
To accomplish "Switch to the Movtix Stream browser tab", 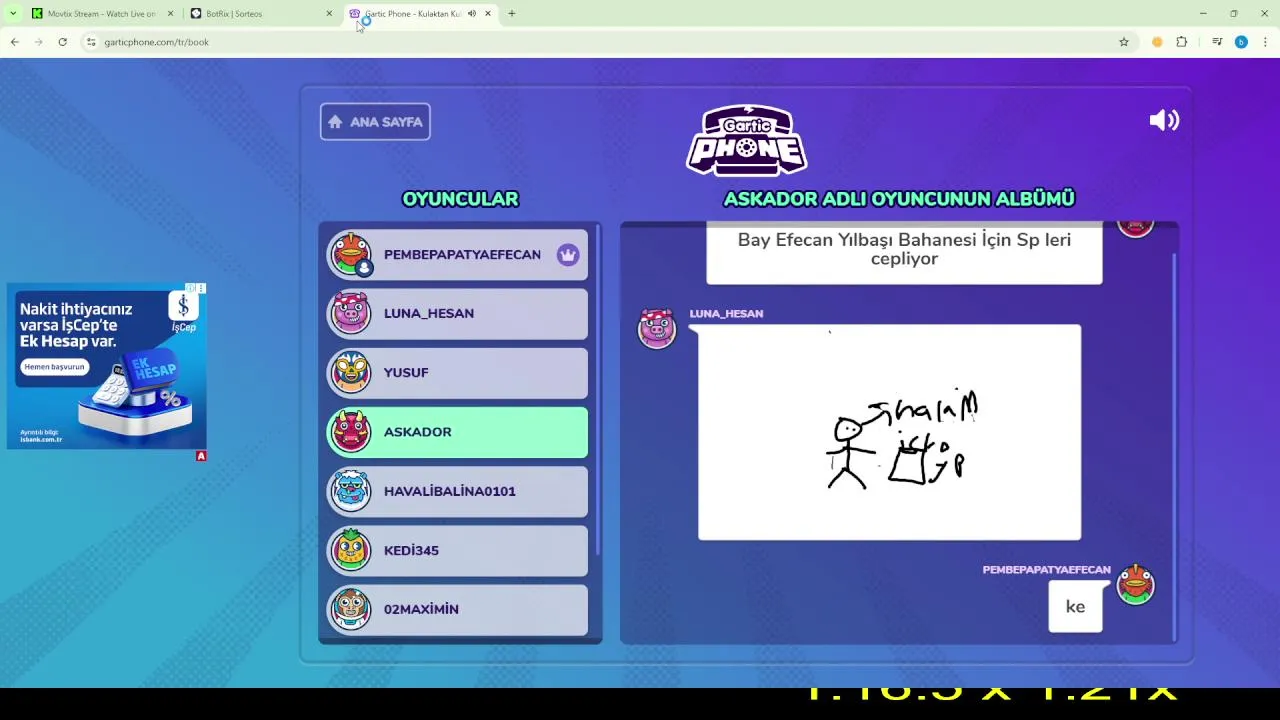I will click(100, 14).
